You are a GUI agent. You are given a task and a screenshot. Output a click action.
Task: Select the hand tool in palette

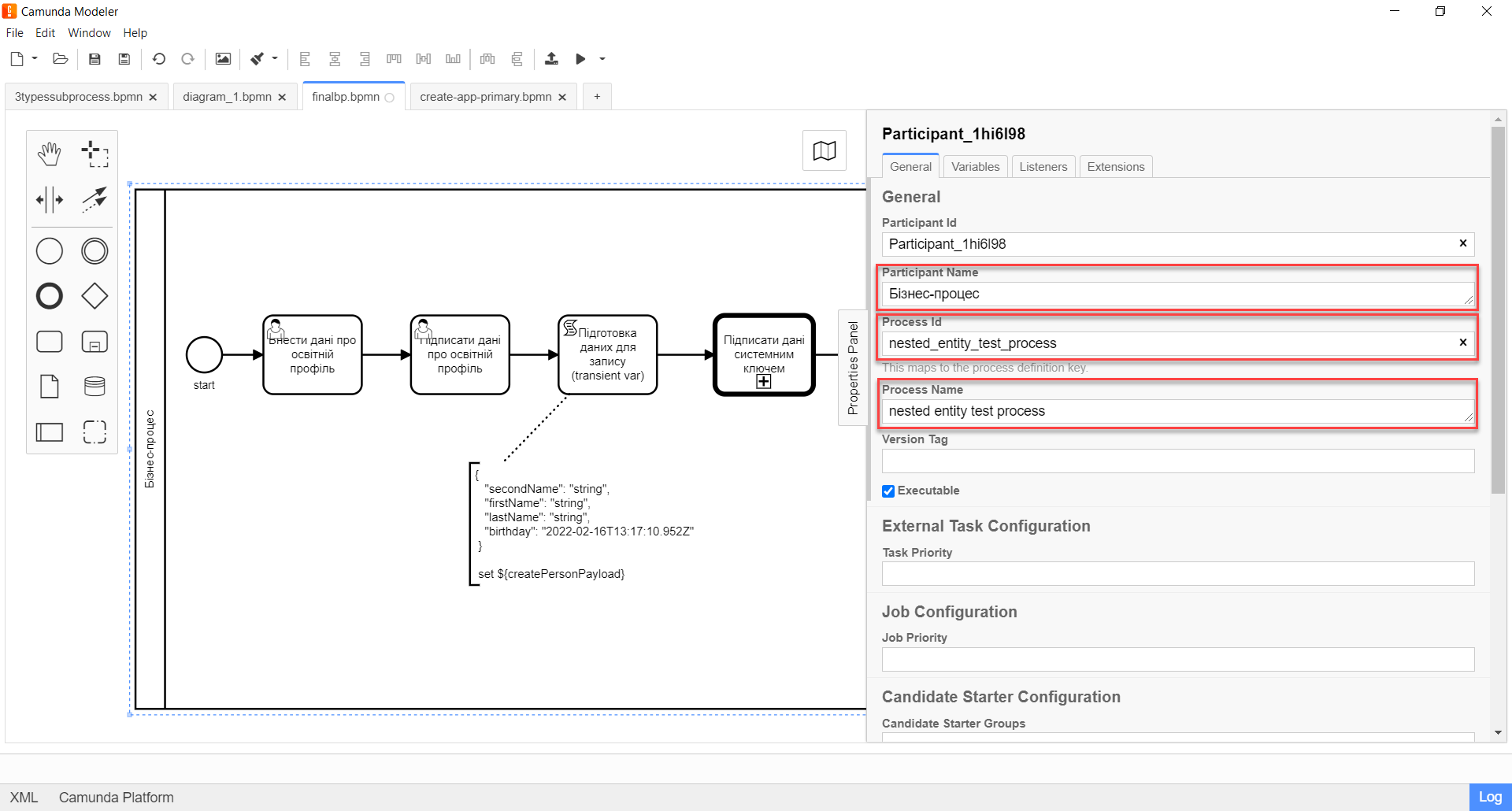tap(50, 154)
